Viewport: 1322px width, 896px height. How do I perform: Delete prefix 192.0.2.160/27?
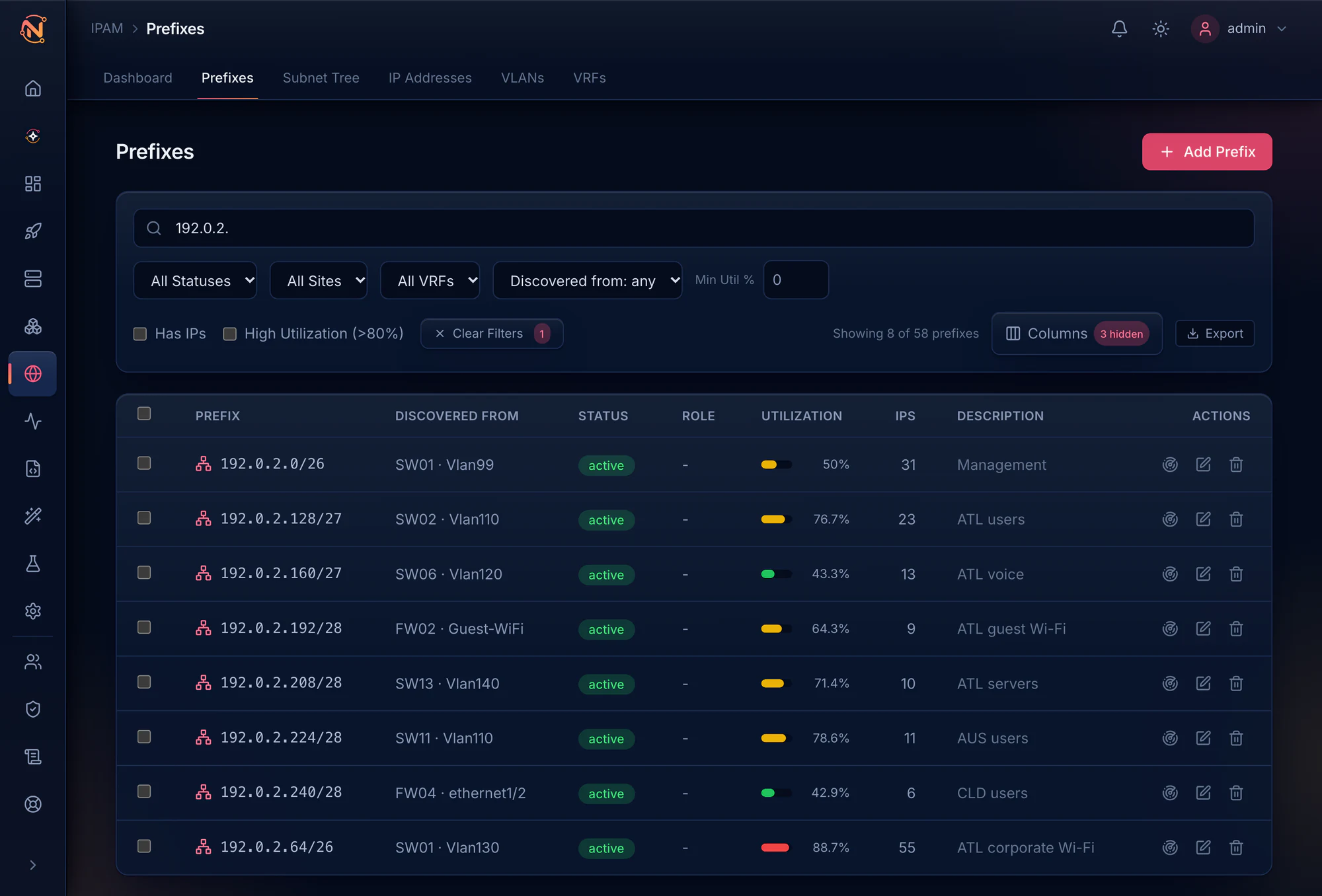pyautogui.click(x=1236, y=574)
